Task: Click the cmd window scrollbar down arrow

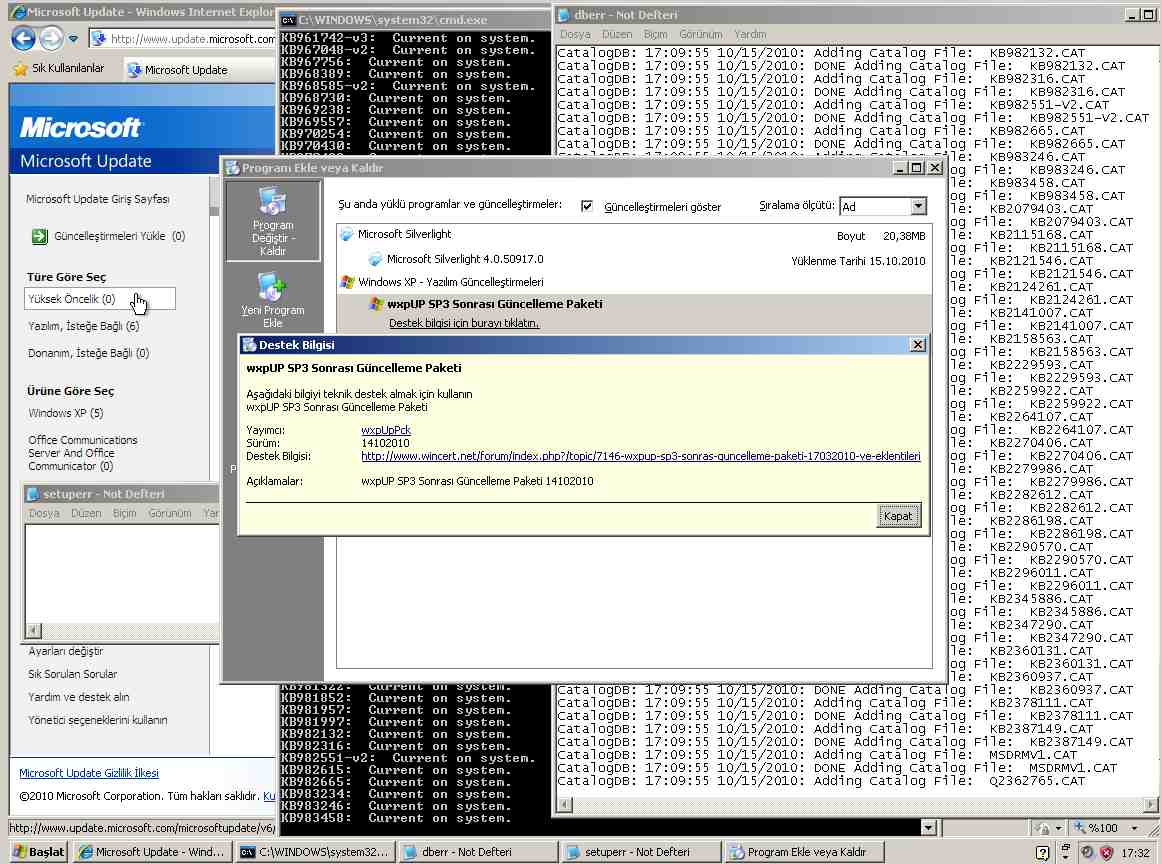Action: (x=929, y=828)
